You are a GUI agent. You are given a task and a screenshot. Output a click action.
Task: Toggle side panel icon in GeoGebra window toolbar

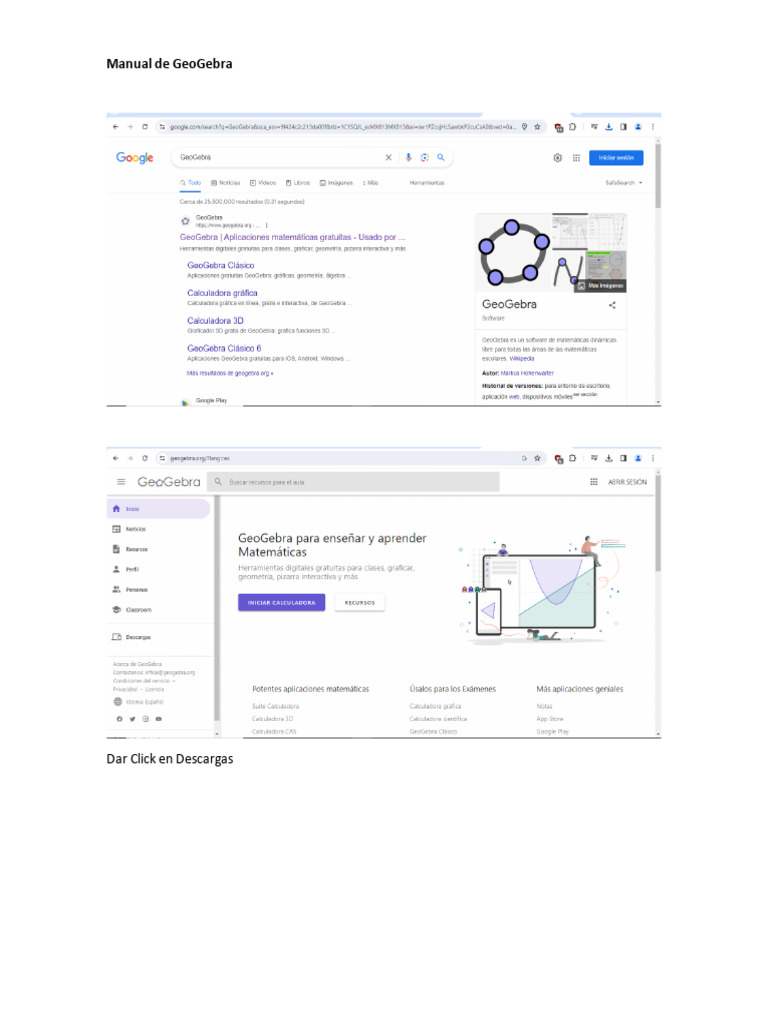click(x=623, y=458)
